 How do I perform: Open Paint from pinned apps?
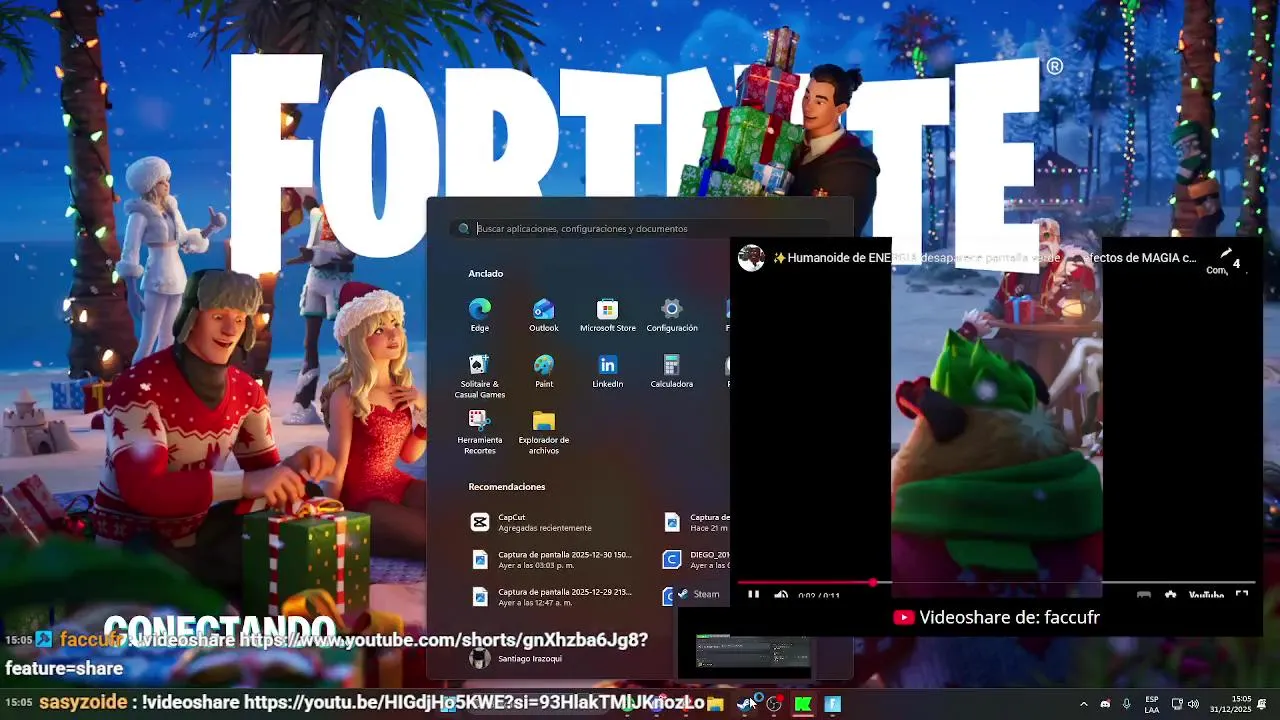tap(544, 371)
